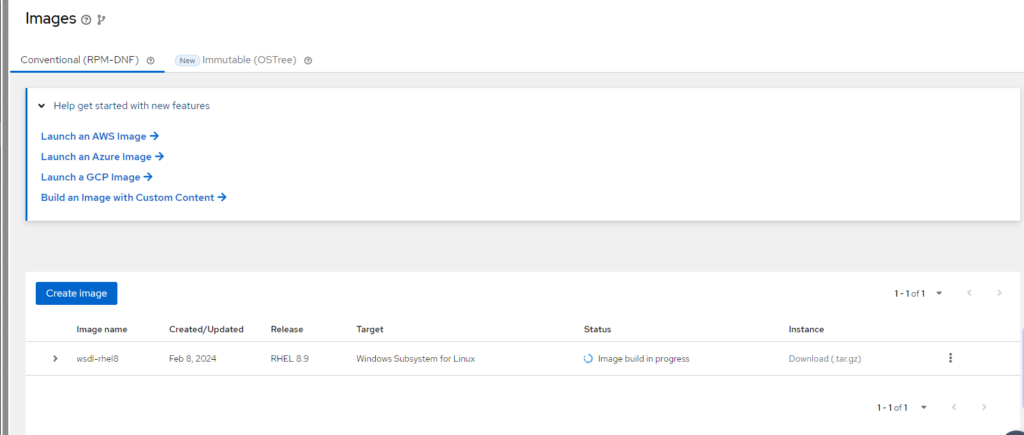Switch to Immutable (OSTree) tab
Image resolution: width=1024 pixels, height=435 pixels.
coord(250,60)
